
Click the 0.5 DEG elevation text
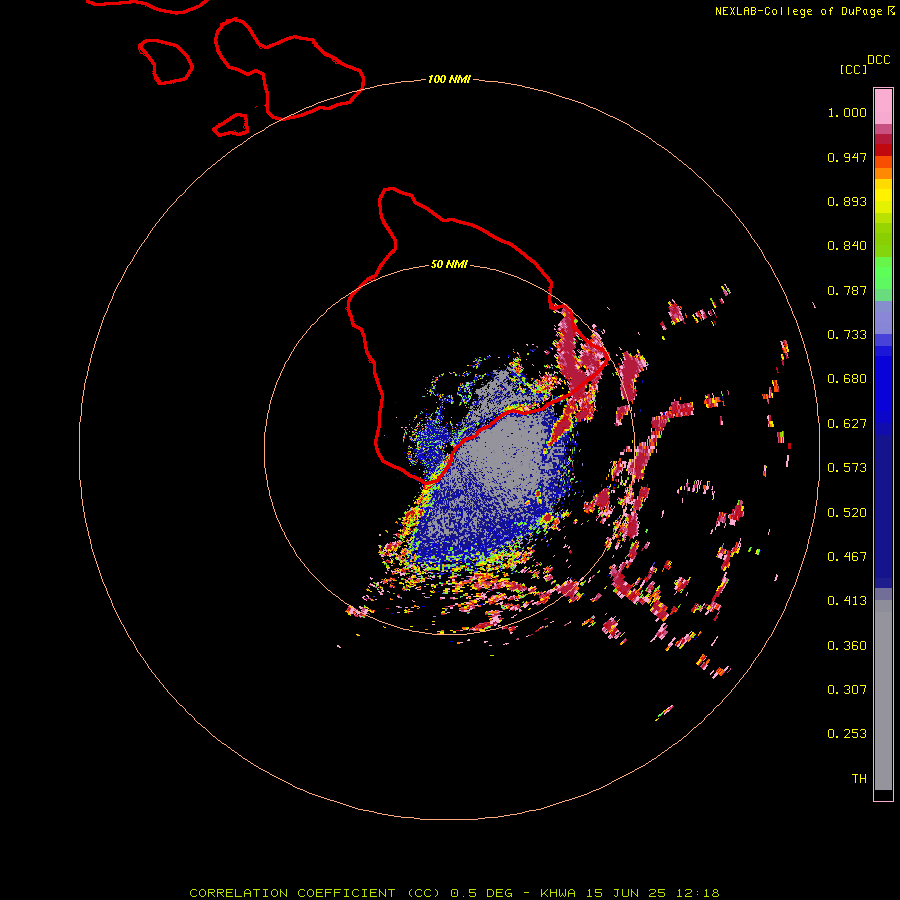tap(484, 893)
